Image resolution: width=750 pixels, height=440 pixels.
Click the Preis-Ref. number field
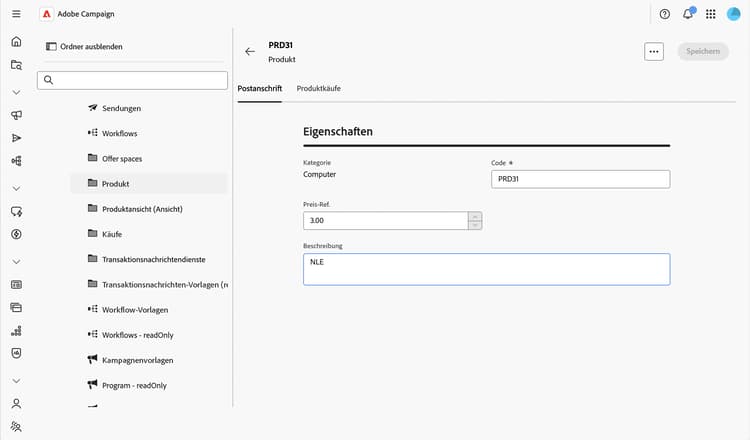[x=386, y=220]
